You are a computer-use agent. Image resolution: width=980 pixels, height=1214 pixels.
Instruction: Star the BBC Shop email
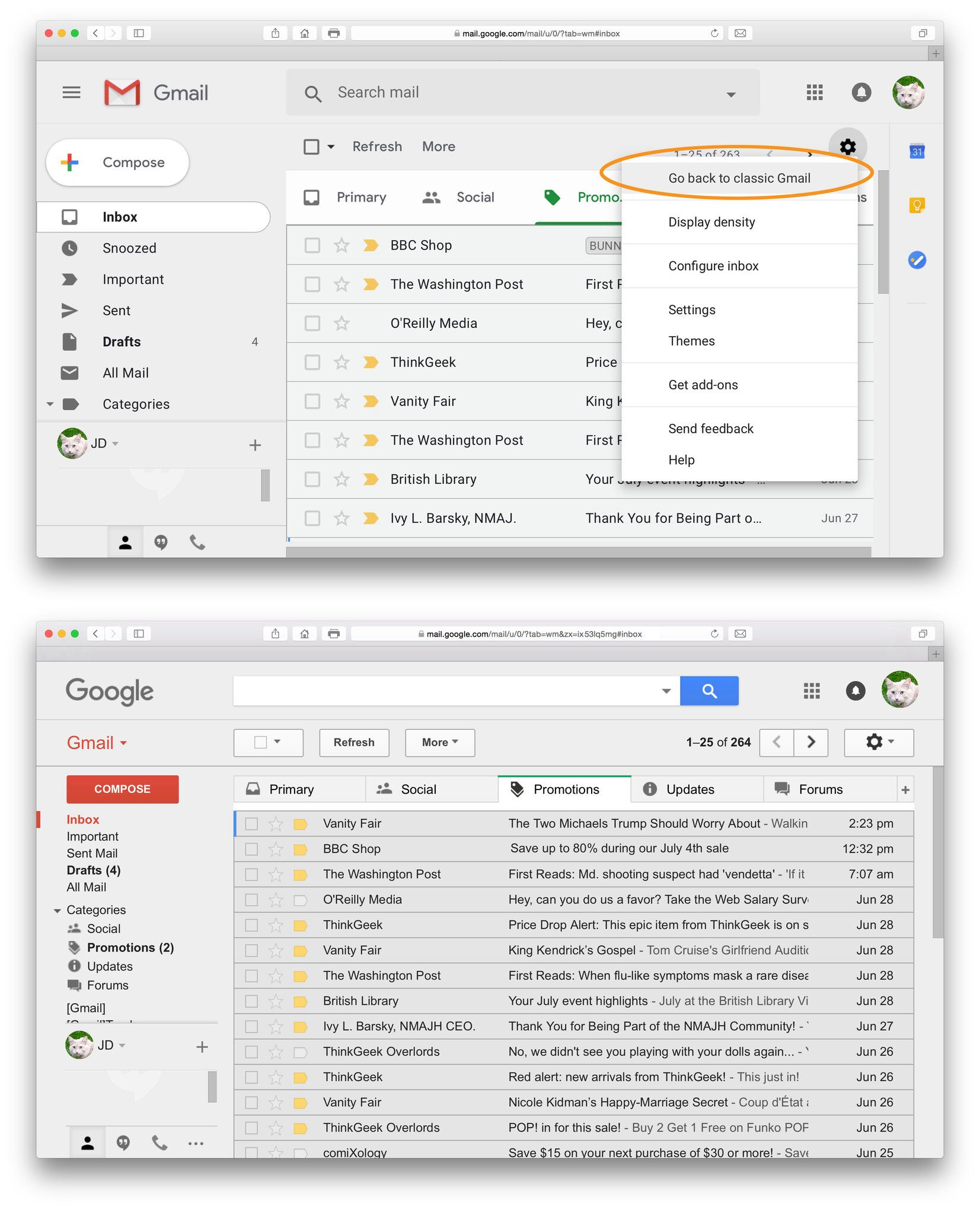[x=341, y=245]
